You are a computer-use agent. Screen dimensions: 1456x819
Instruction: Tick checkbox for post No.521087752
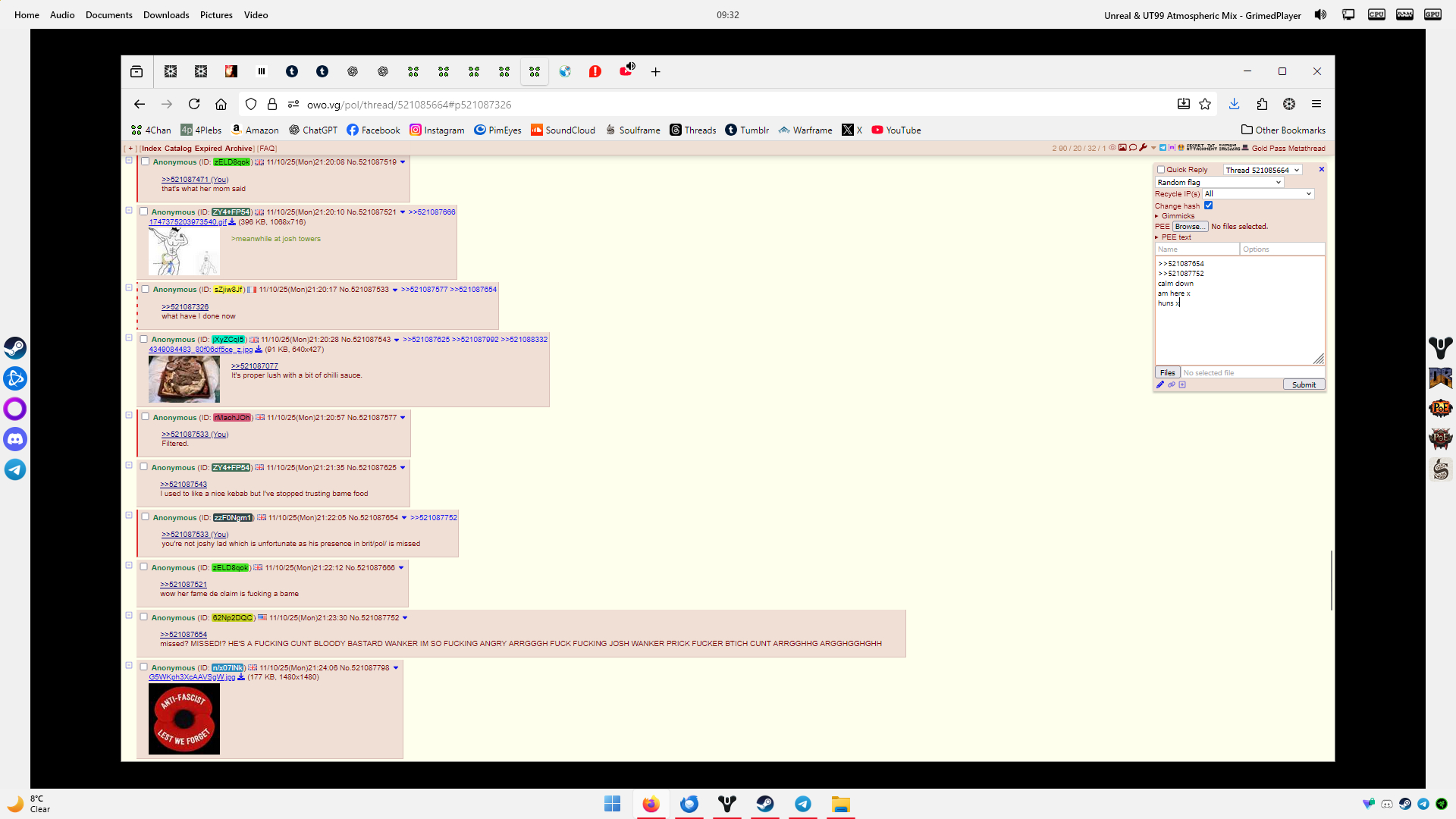pyautogui.click(x=144, y=617)
